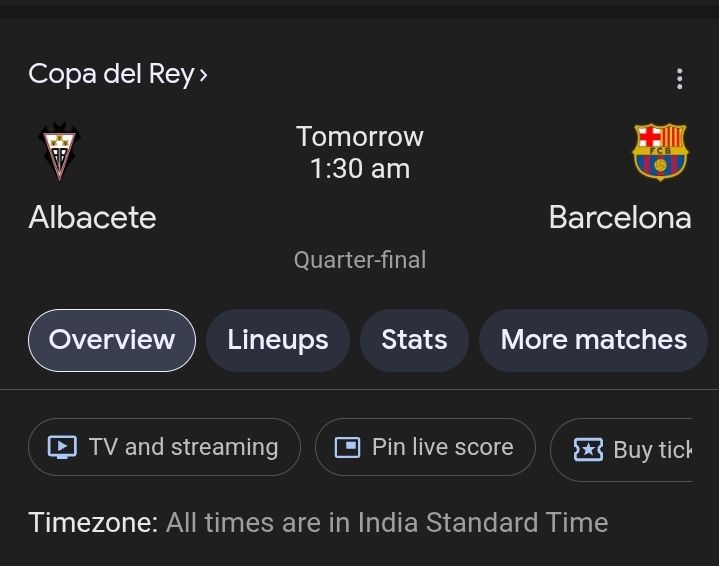Image resolution: width=719 pixels, height=566 pixels.
Task: Show the More matches tab
Action: 593,340
